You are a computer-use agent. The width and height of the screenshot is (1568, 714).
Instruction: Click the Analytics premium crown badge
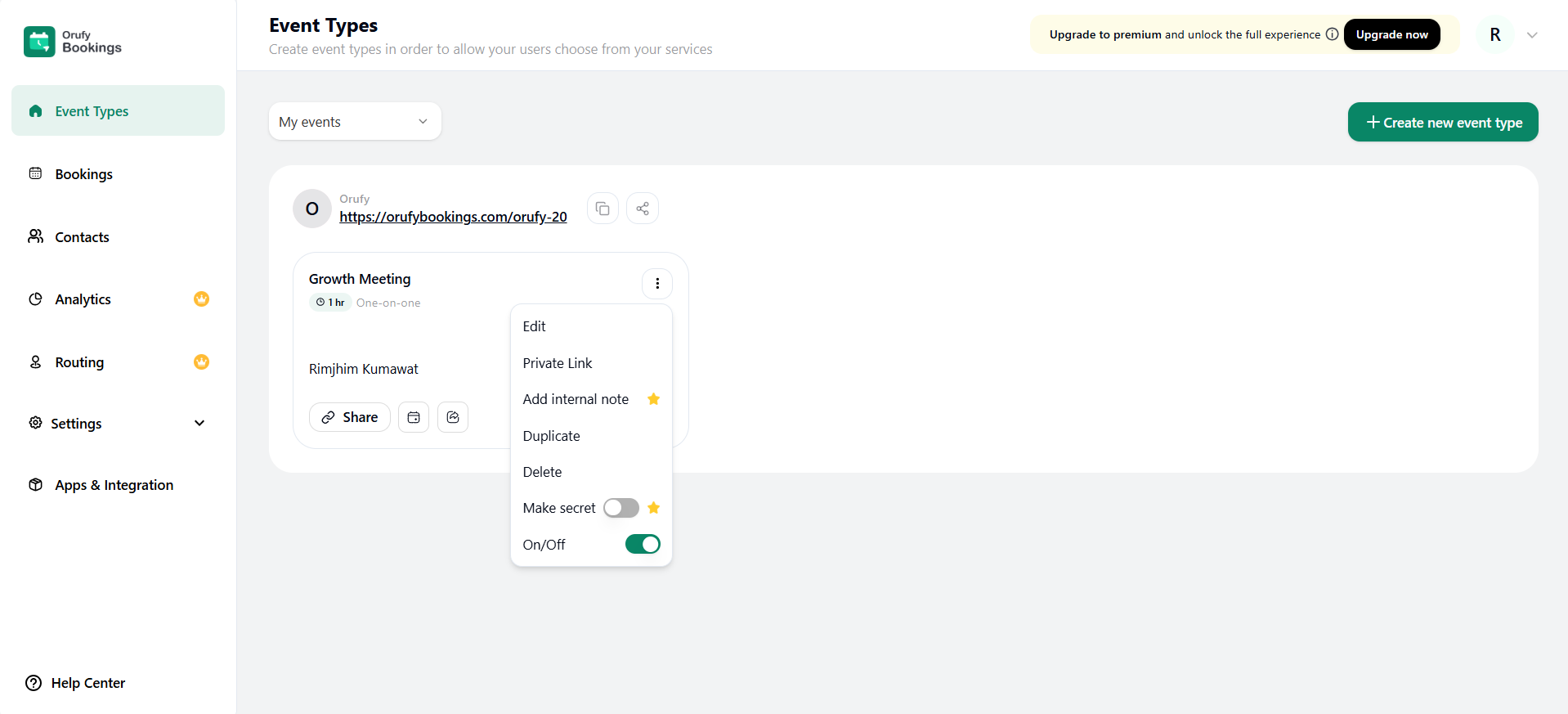click(201, 299)
